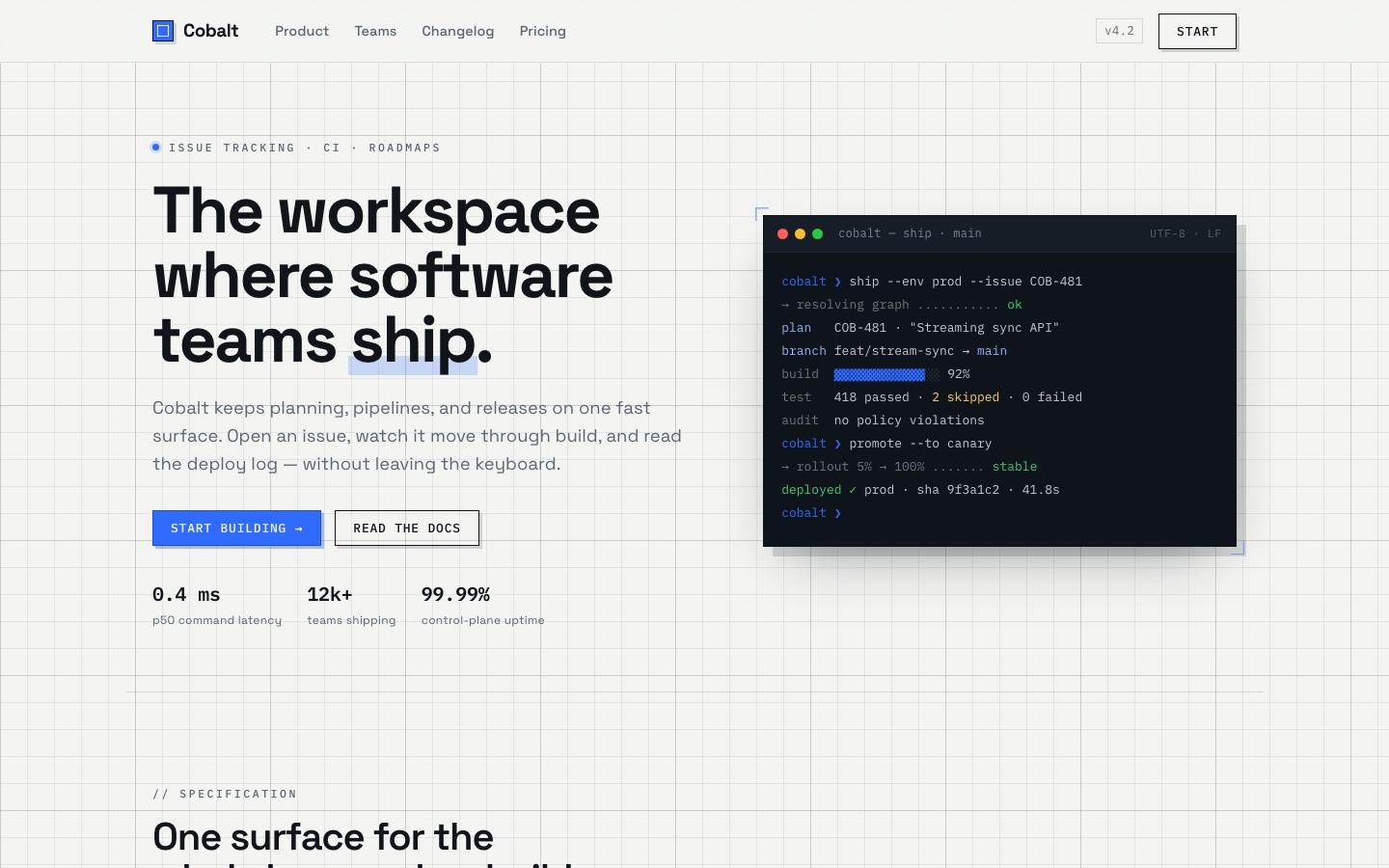Click the red terminal window dot
The height and width of the screenshot is (868, 1389).
783,233
